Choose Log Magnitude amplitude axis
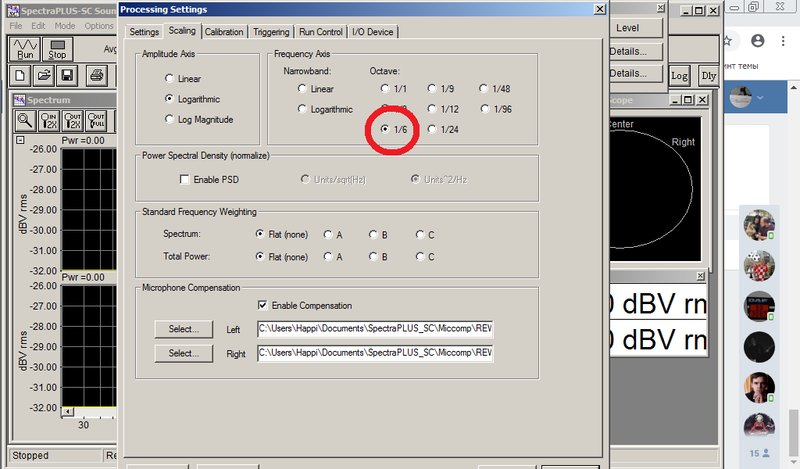Image resolution: width=800 pixels, height=469 pixels. 169,119
